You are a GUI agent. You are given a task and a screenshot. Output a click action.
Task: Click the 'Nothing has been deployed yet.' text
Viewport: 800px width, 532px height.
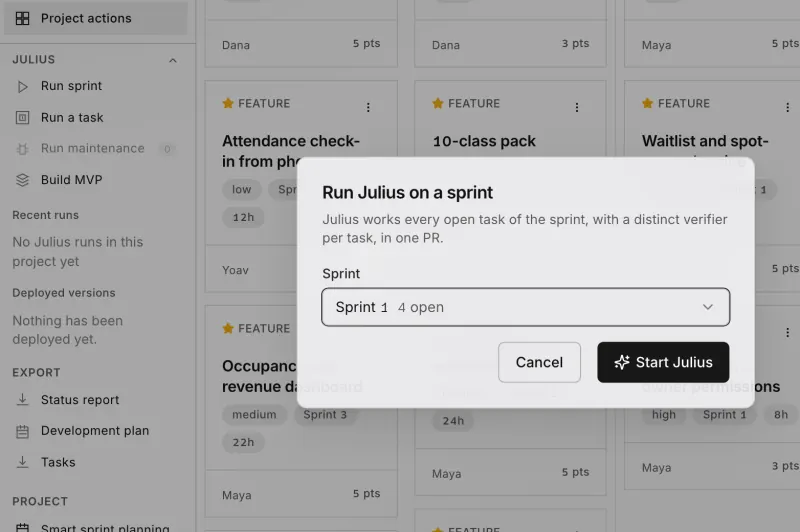[67, 330]
